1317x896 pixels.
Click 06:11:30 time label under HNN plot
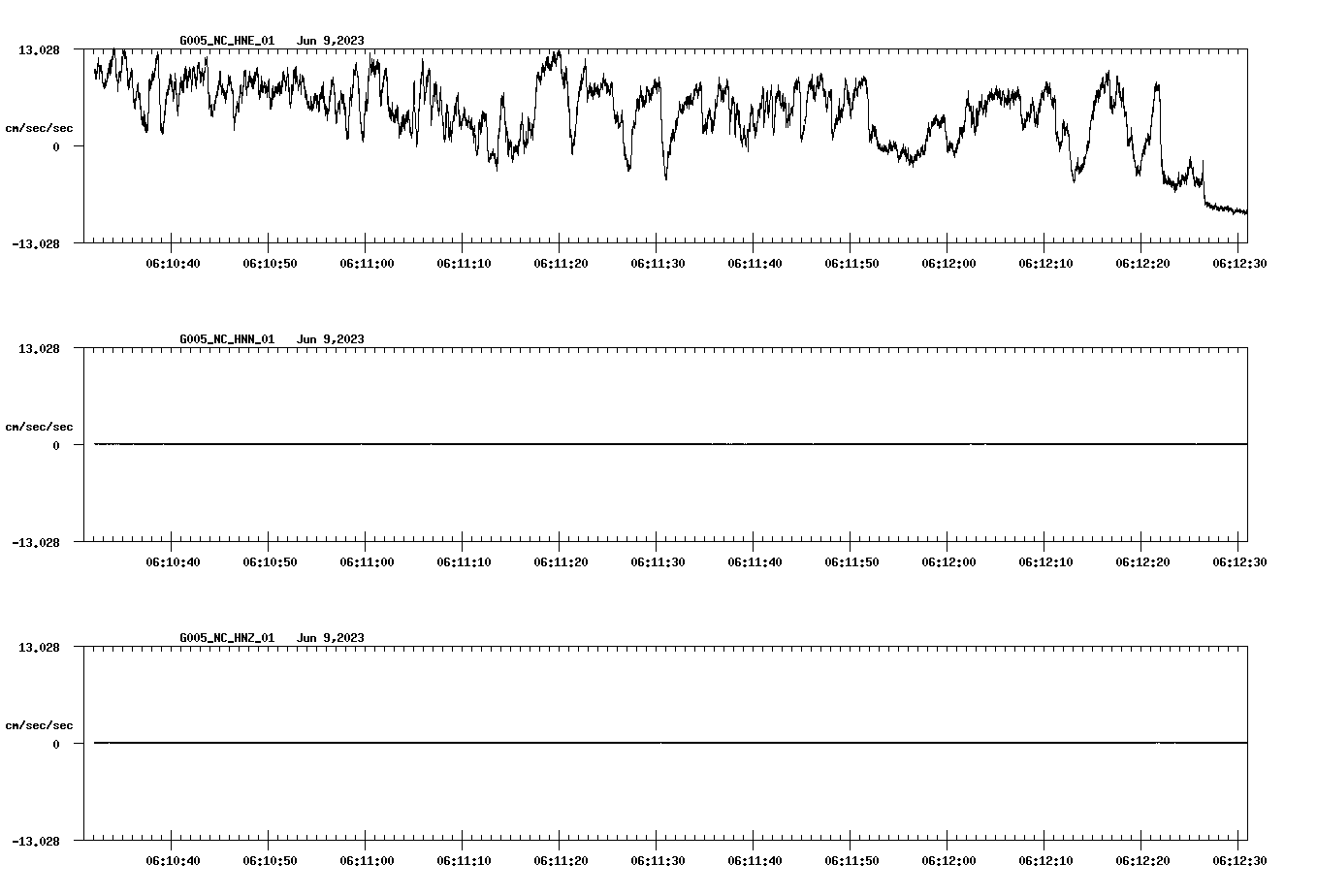(x=658, y=562)
